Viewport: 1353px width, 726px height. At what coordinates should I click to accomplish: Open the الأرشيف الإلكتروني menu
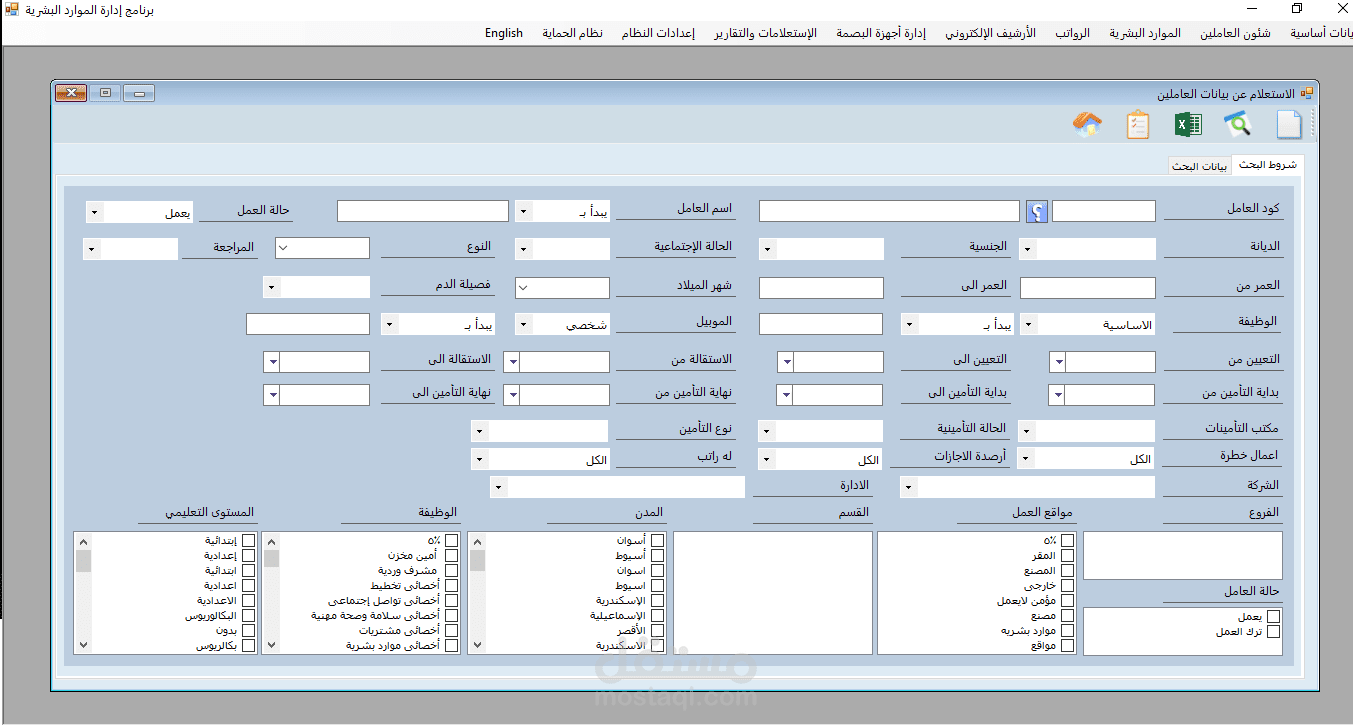(x=991, y=33)
